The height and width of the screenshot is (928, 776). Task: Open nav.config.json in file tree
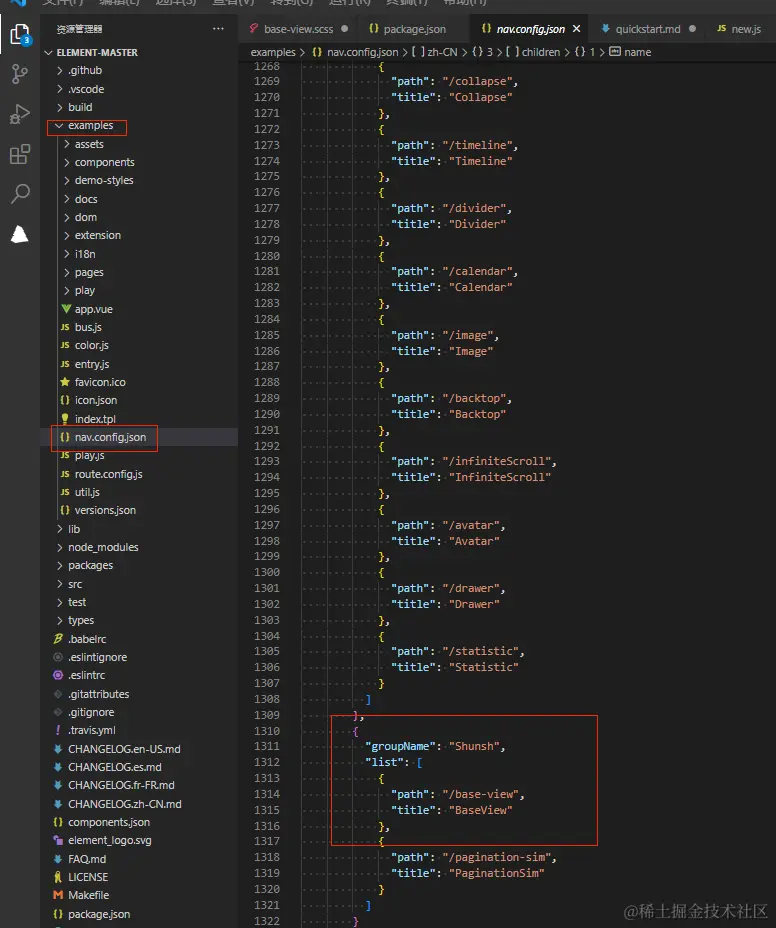point(110,437)
